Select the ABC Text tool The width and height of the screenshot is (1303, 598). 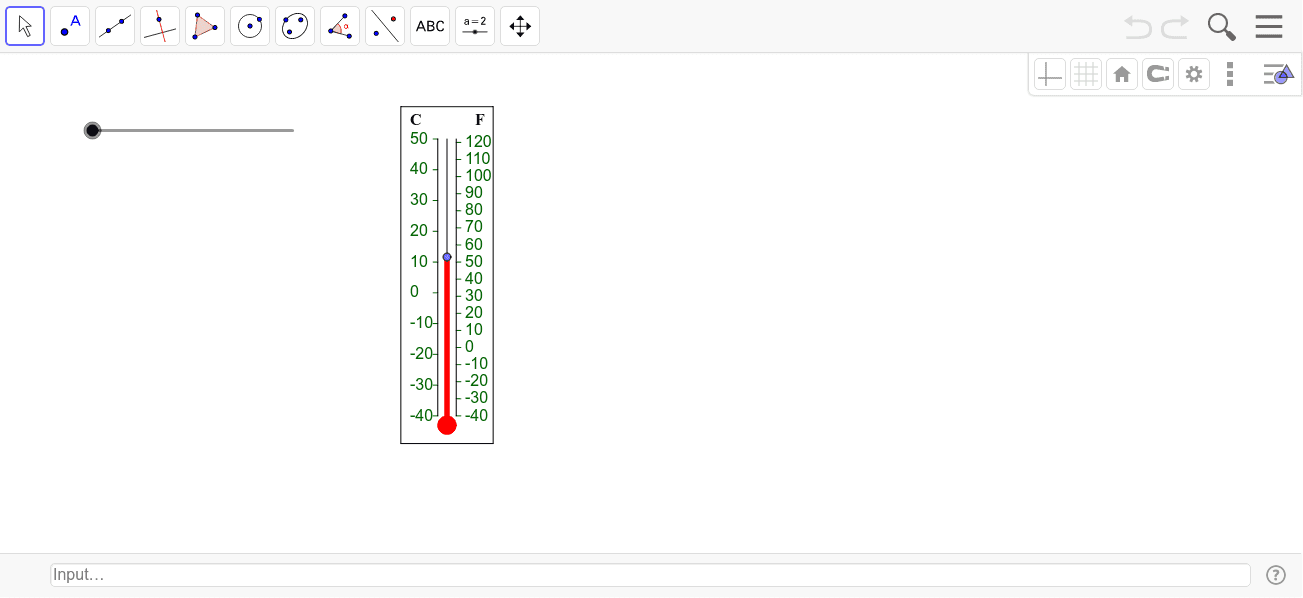point(430,26)
